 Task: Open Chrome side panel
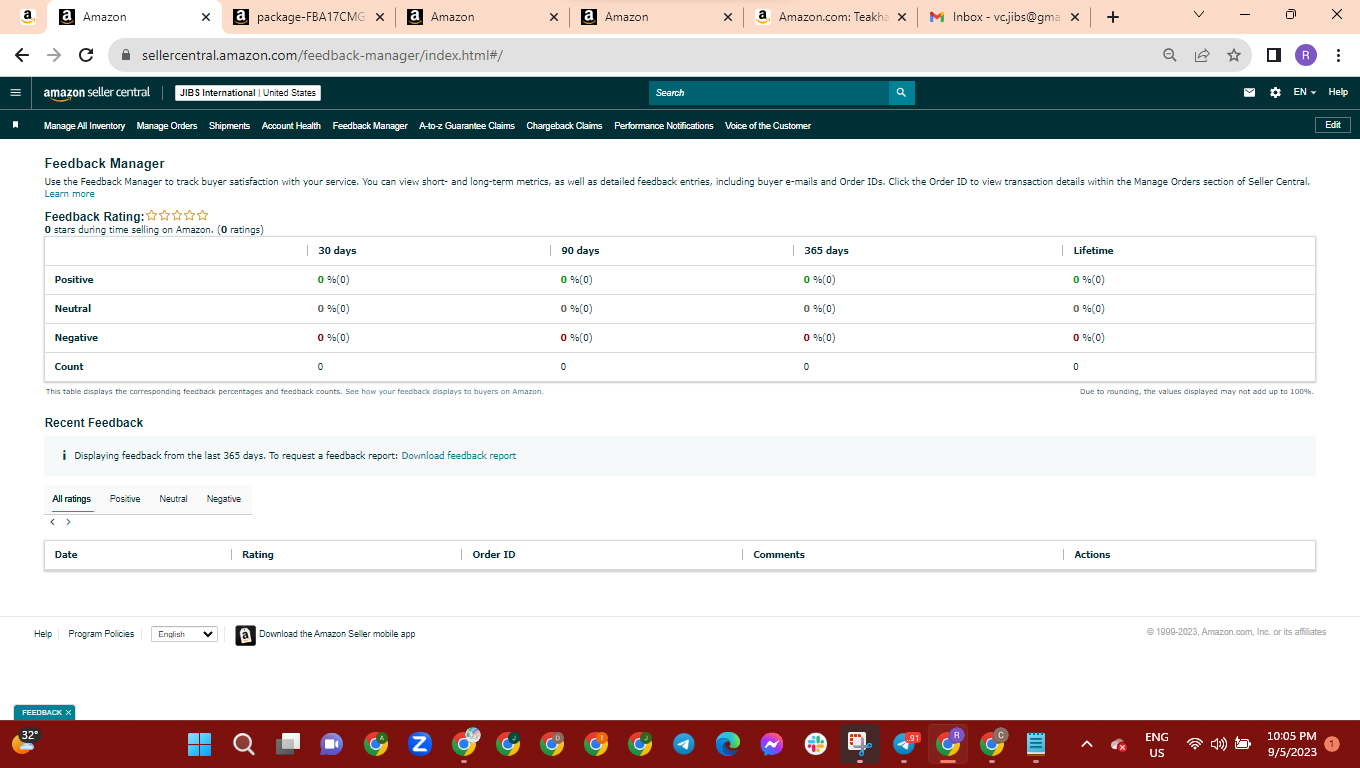point(1274,55)
